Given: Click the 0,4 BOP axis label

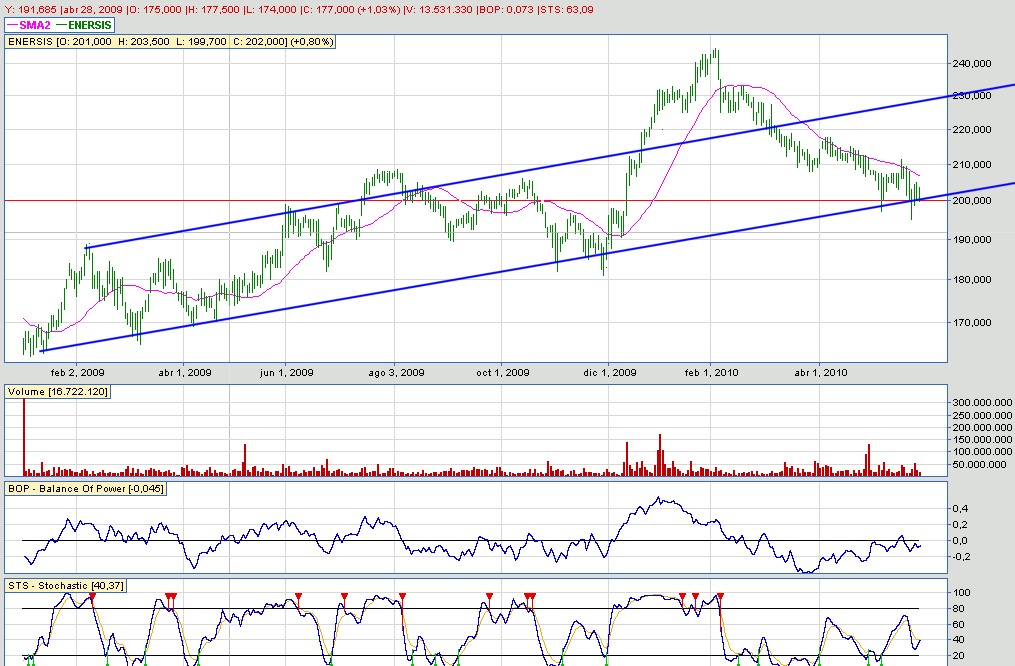Looking at the screenshot, I should [960, 509].
